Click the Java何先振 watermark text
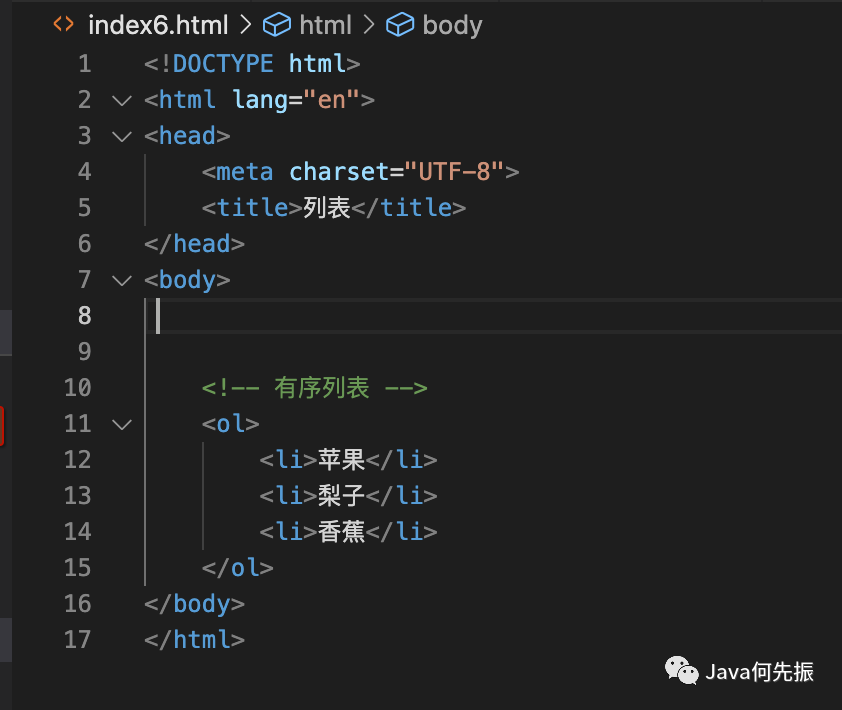 tap(760, 671)
